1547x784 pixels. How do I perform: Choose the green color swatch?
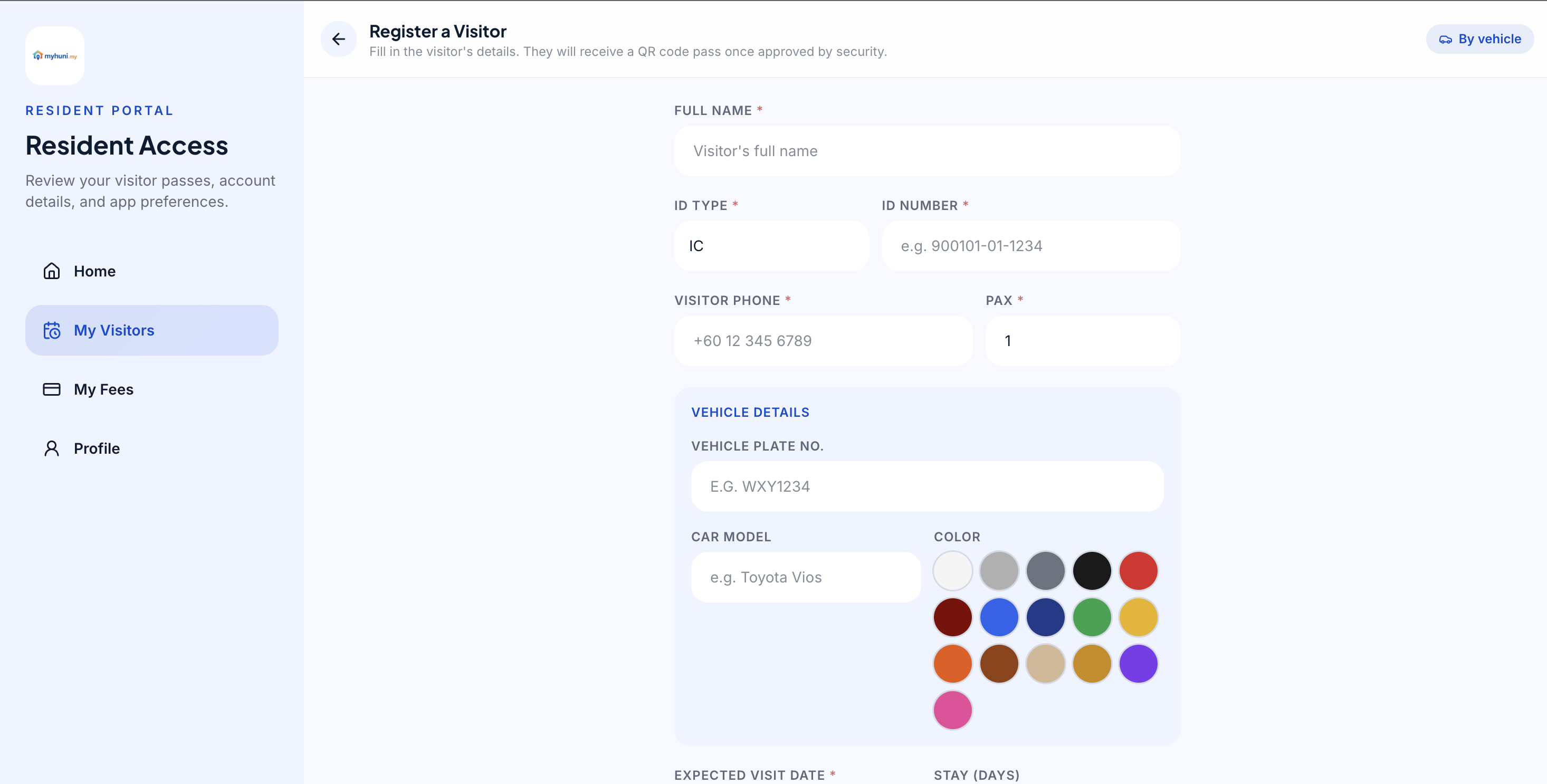coord(1092,617)
